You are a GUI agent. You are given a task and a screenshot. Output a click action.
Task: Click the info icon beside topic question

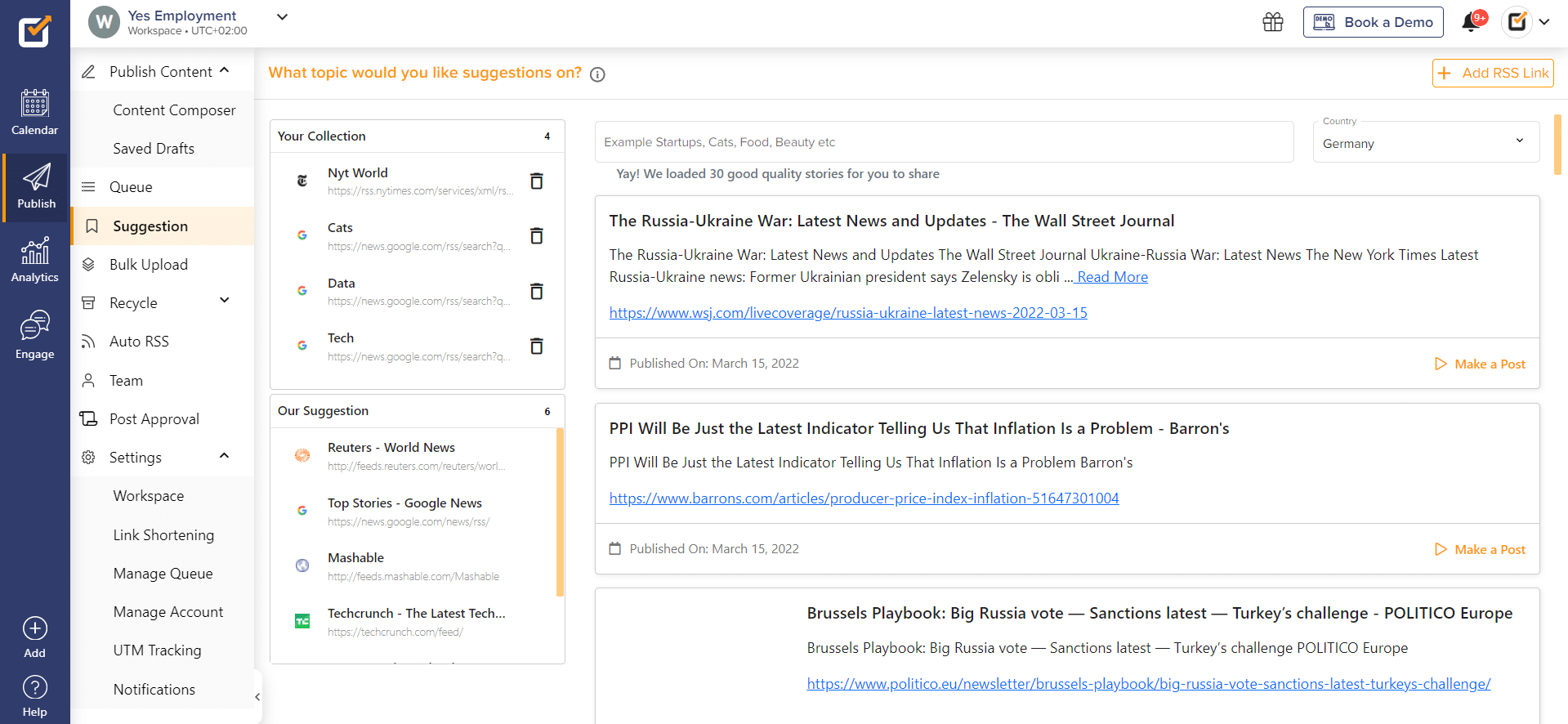tap(597, 74)
